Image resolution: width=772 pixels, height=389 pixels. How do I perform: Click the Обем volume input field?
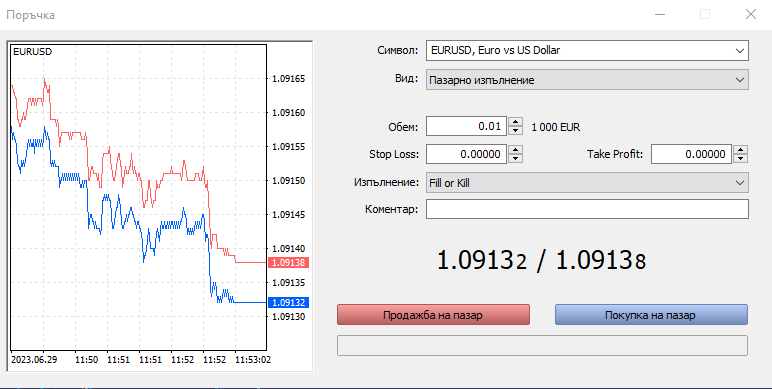[x=466, y=127]
